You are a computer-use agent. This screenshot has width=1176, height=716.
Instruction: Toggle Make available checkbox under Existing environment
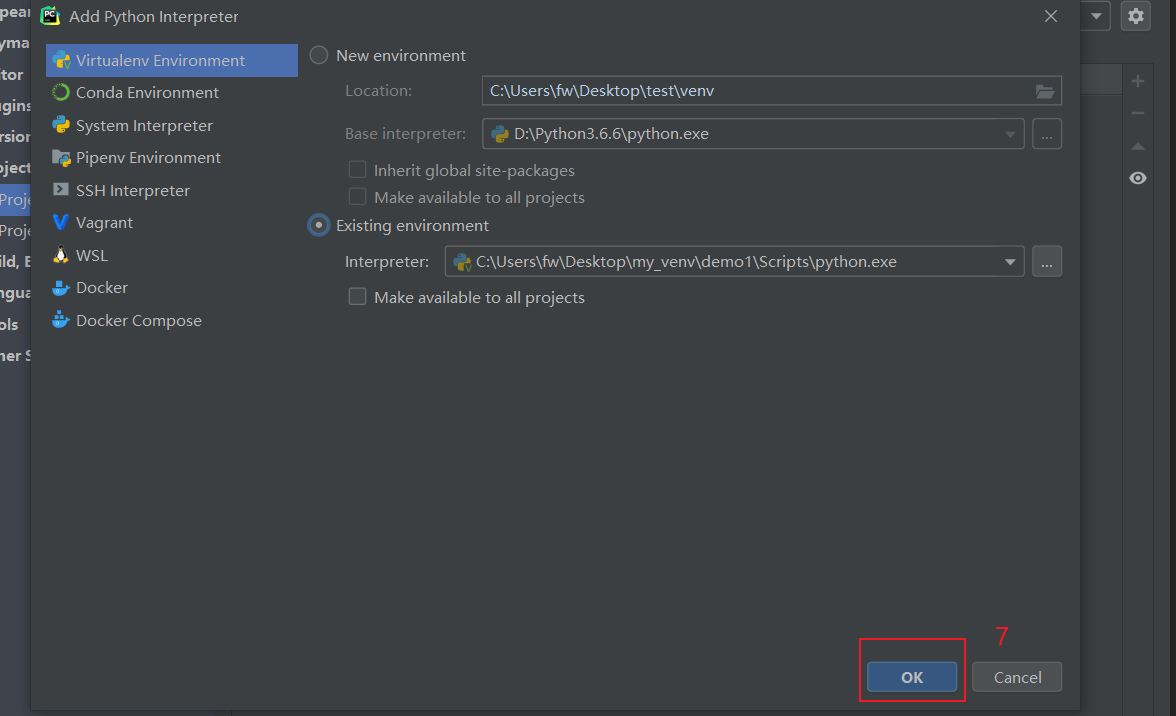[x=358, y=297]
